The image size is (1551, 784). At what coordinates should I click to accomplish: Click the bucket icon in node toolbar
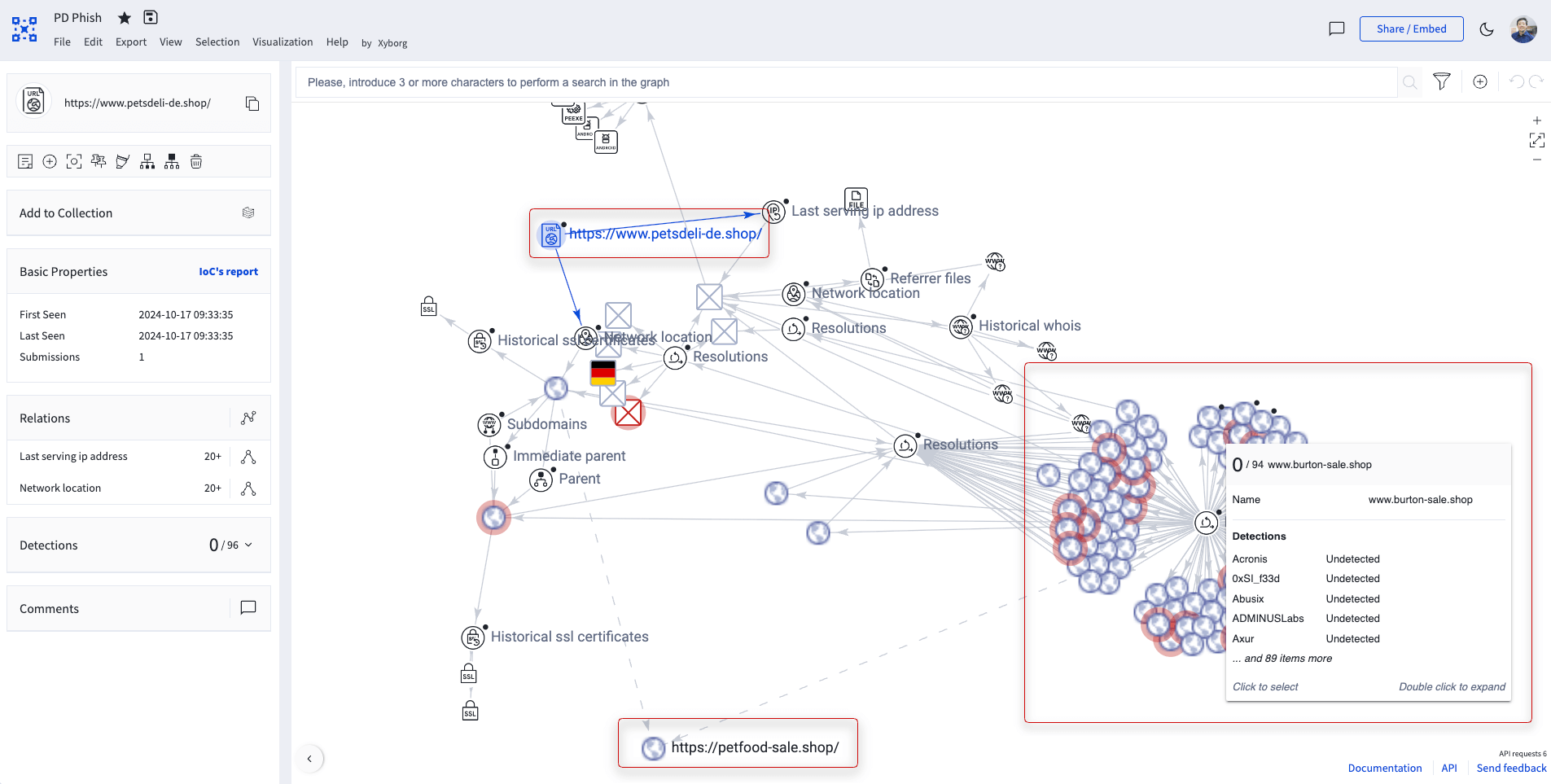[x=123, y=161]
